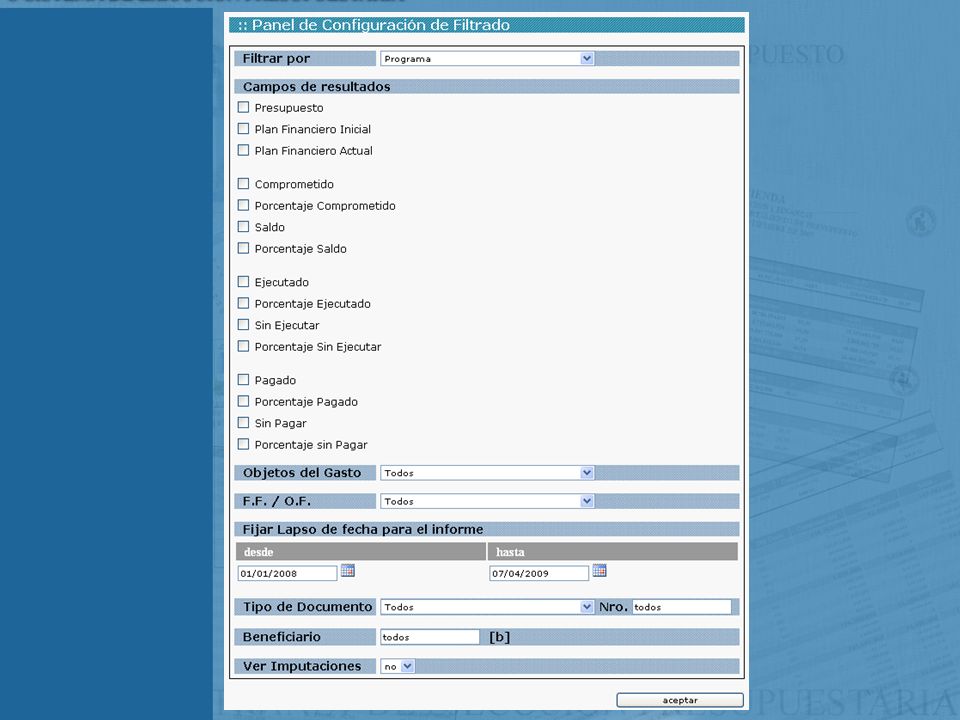Tick Plan Financiero Actual checkbox
This screenshot has width=960, height=720.
point(243,150)
